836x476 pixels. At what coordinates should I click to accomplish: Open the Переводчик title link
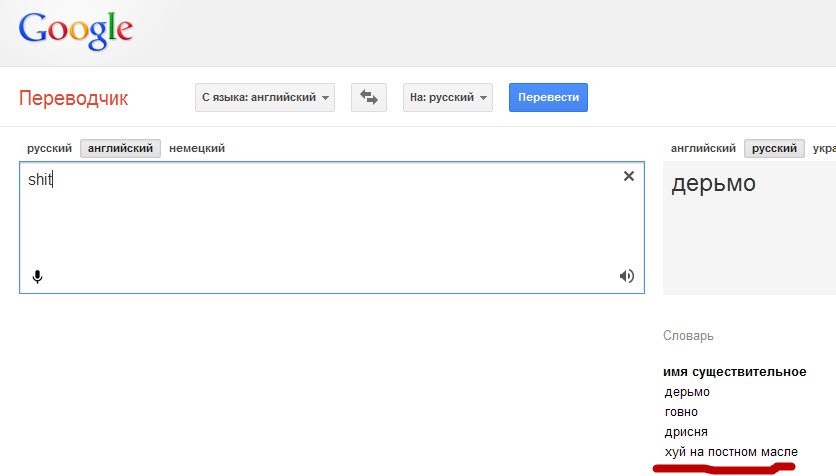point(74,98)
